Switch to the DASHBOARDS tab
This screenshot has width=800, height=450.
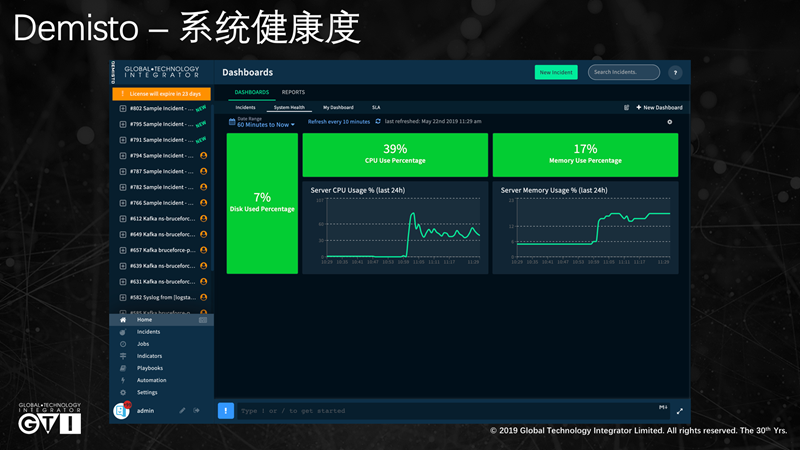(252, 92)
